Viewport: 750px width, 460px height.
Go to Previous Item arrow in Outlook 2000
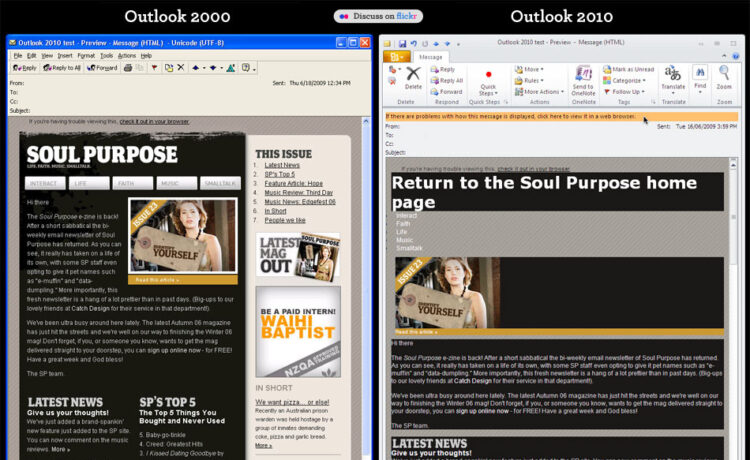pyautogui.click(x=196, y=68)
